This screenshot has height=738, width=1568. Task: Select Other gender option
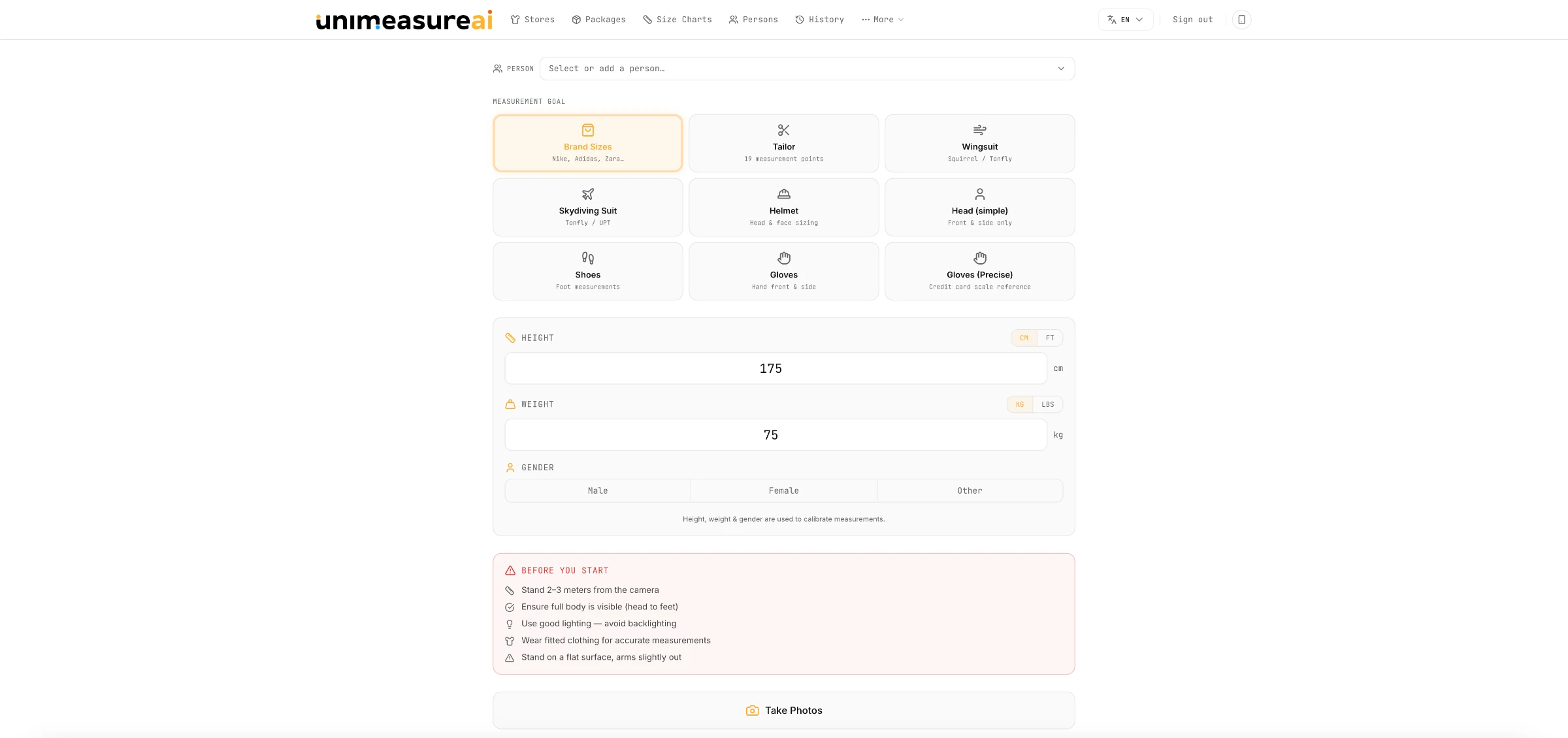970,490
